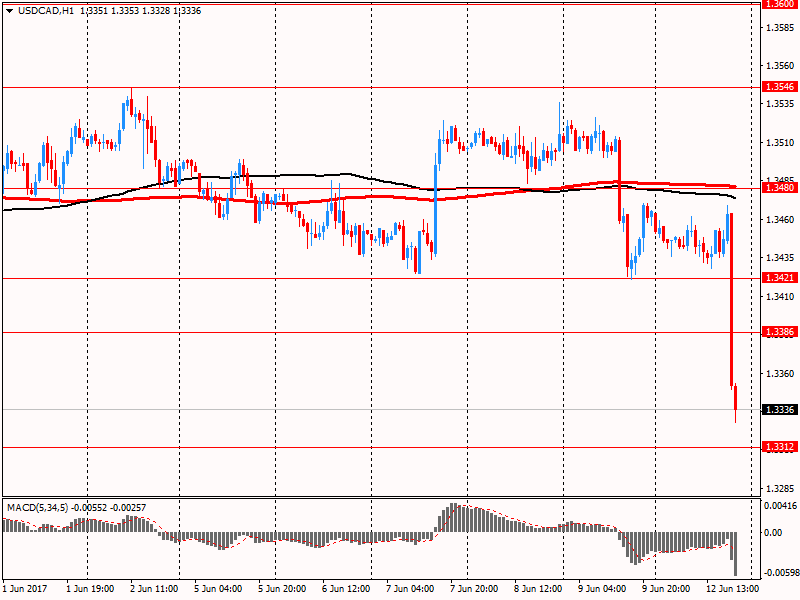Select the current price label 1.3336
The height and width of the screenshot is (600, 800).
coord(781,410)
